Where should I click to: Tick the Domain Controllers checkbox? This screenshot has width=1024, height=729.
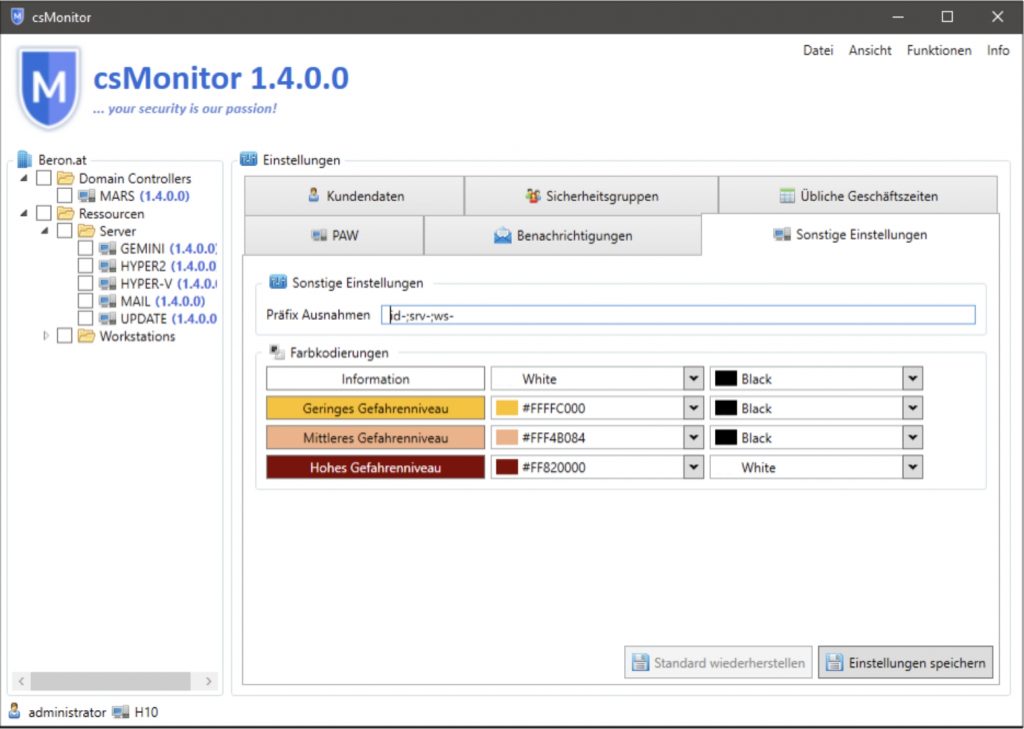44,178
